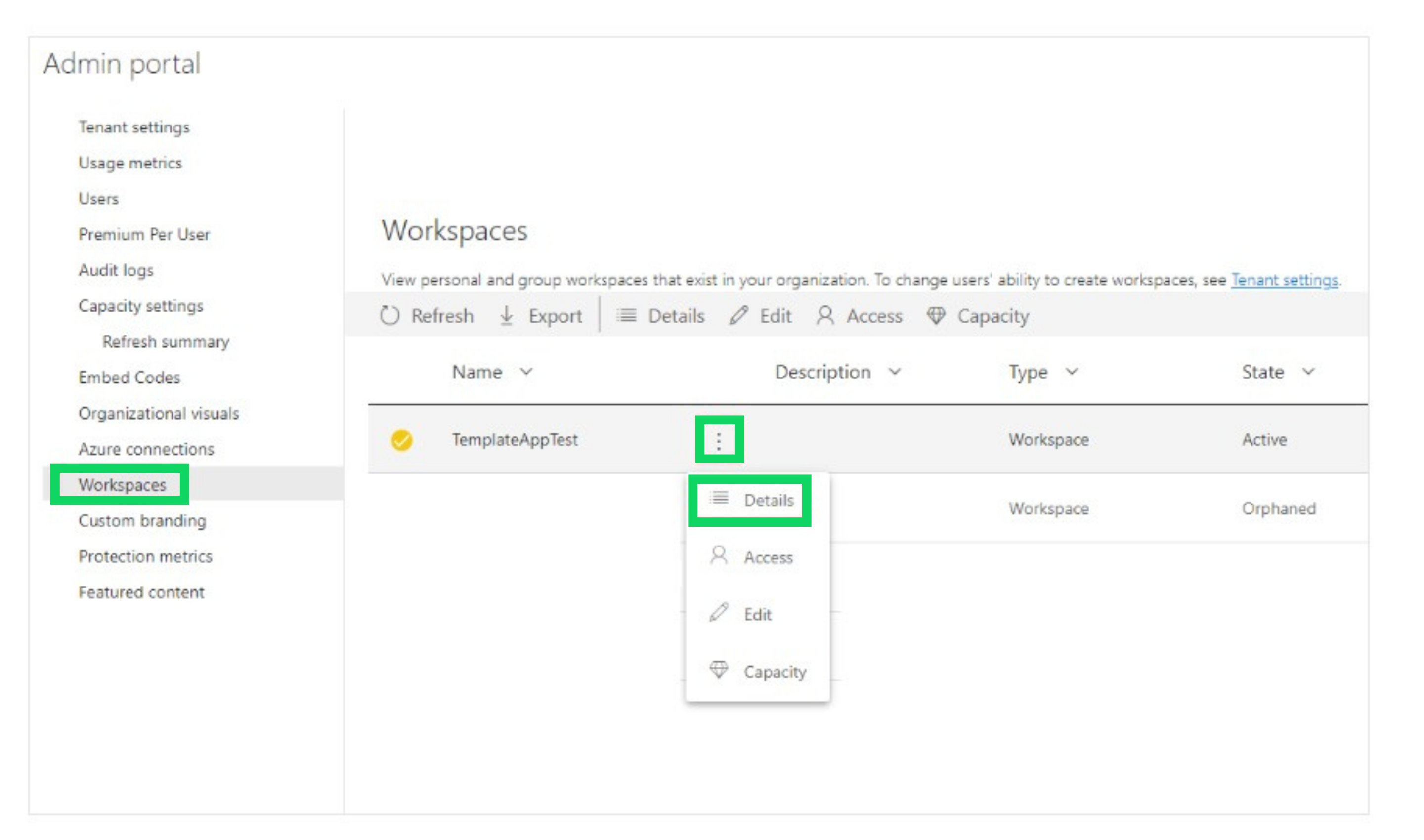The image size is (1424, 840).
Task: Click the Access person icon in toolbar
Action: 825,315
